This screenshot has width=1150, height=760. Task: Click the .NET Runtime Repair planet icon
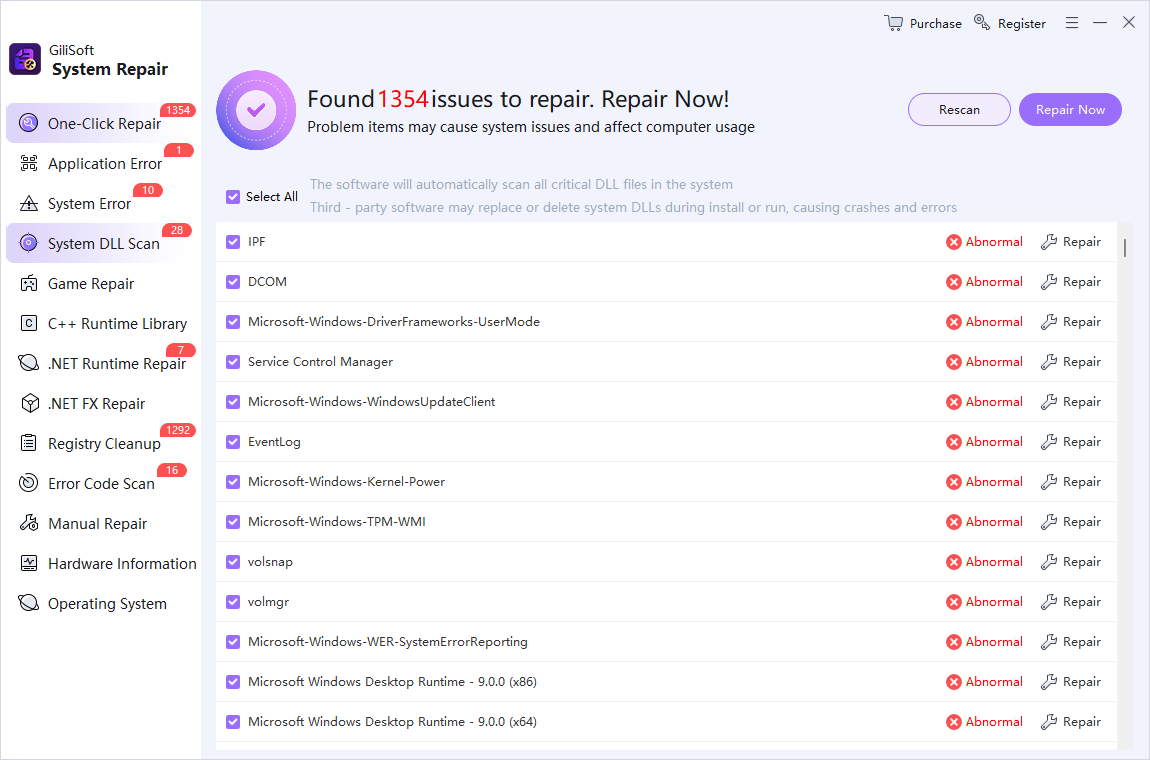(29, 363)
